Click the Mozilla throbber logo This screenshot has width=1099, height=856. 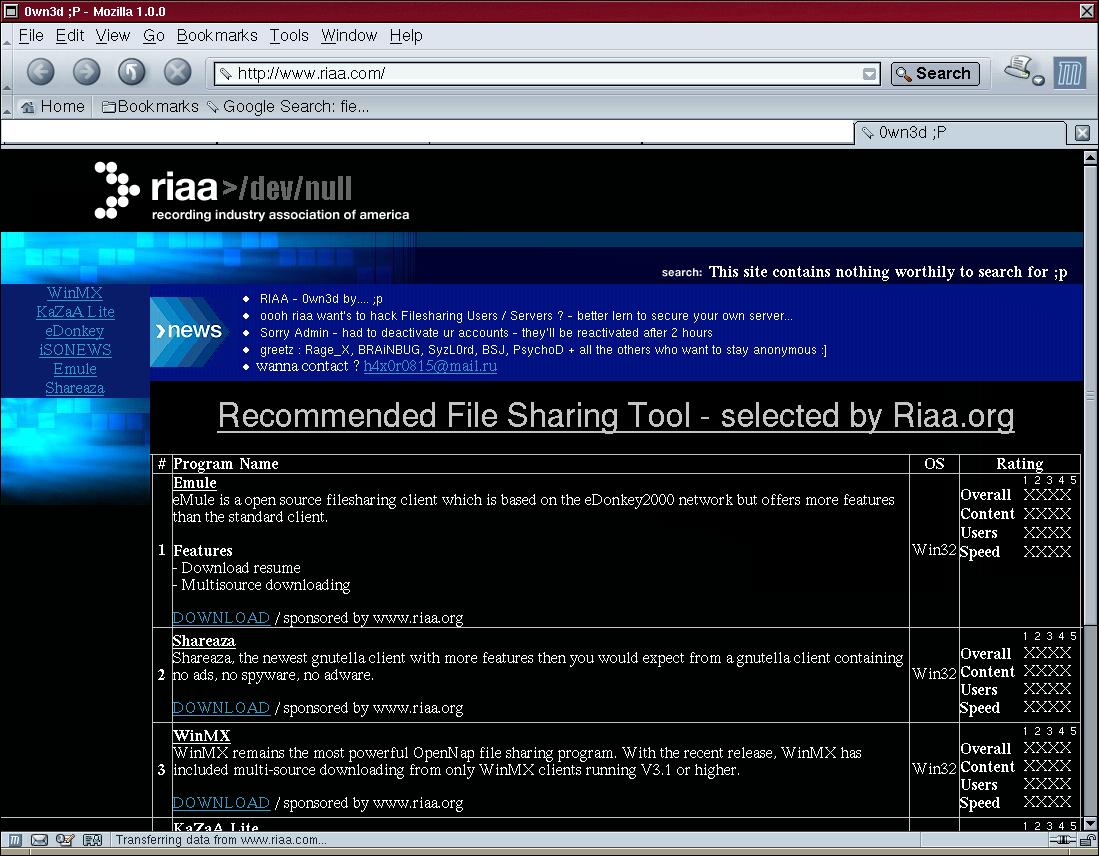[x=1070, y=73]
